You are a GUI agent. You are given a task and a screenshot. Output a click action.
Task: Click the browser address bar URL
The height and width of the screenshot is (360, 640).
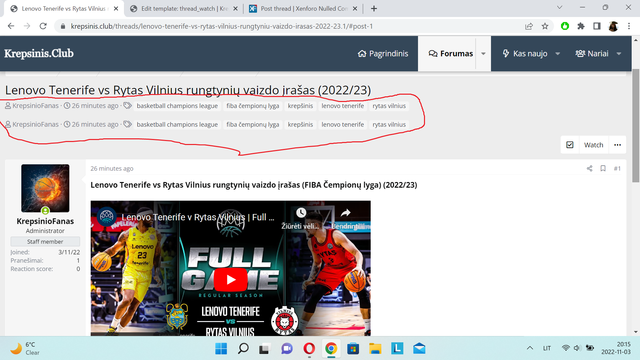tap(222, 26)
